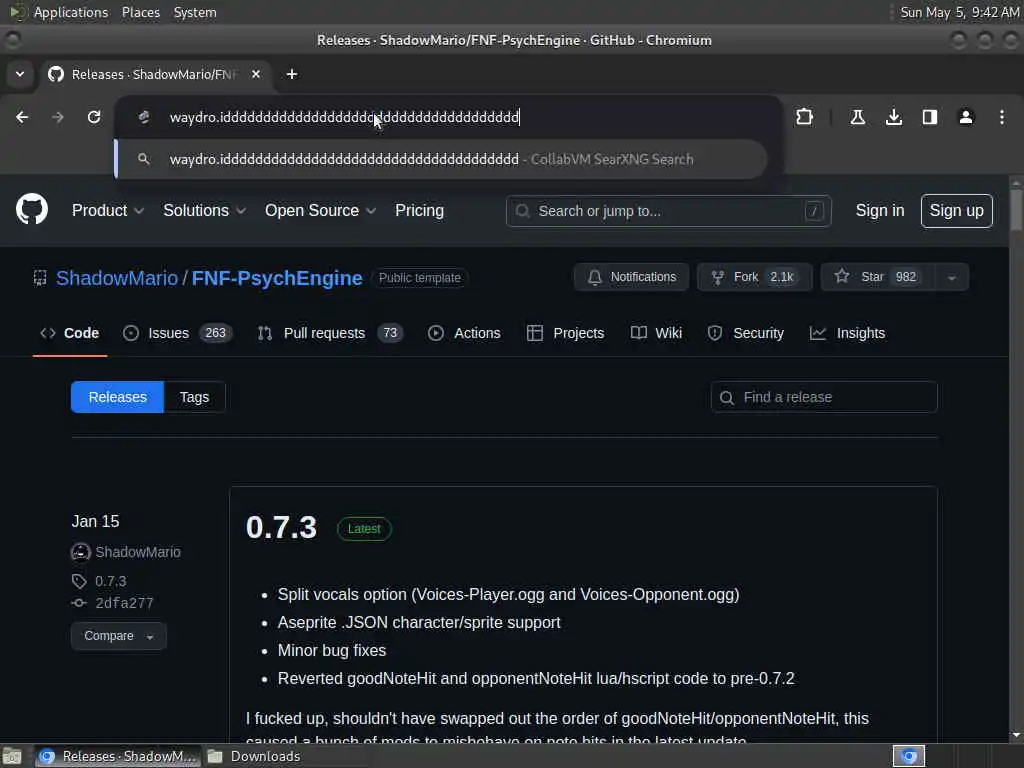Screen dimensions: 1024x768
Task: Open ShadowMario author link under Jan 15
Action: click(x=138, y=552)
